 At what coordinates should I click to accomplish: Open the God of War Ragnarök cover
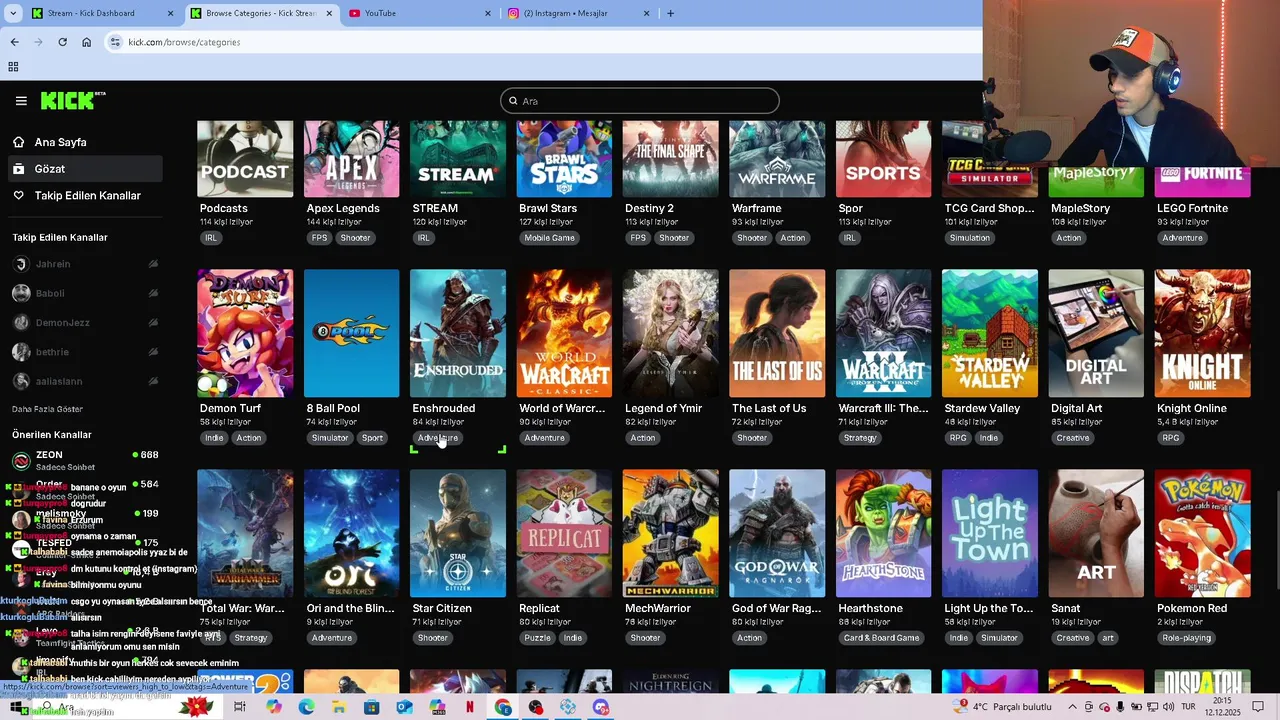click(777, 533)
